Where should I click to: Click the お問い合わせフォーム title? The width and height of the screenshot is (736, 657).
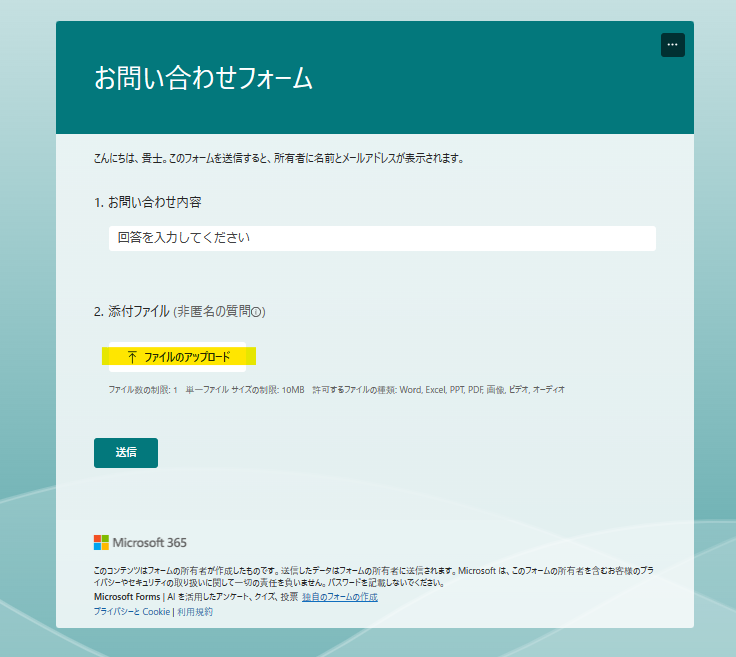203,78
